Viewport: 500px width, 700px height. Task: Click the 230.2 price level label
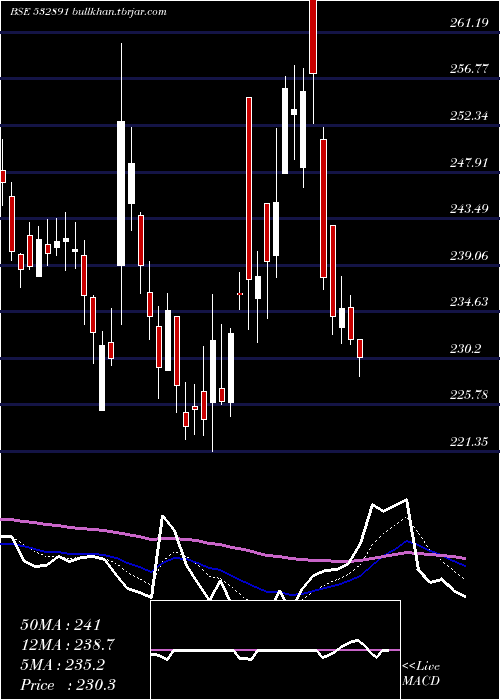tap(466, 349)
